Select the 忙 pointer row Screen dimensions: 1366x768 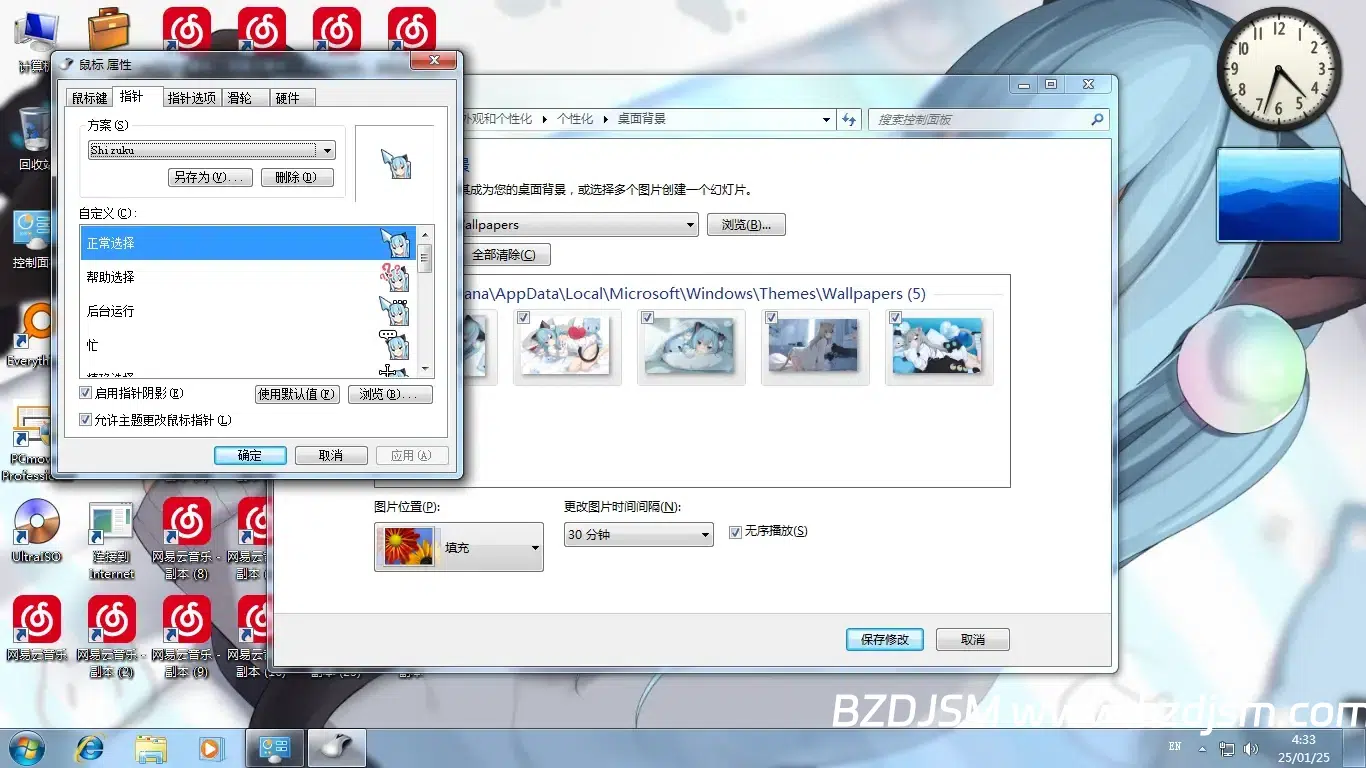248,345
